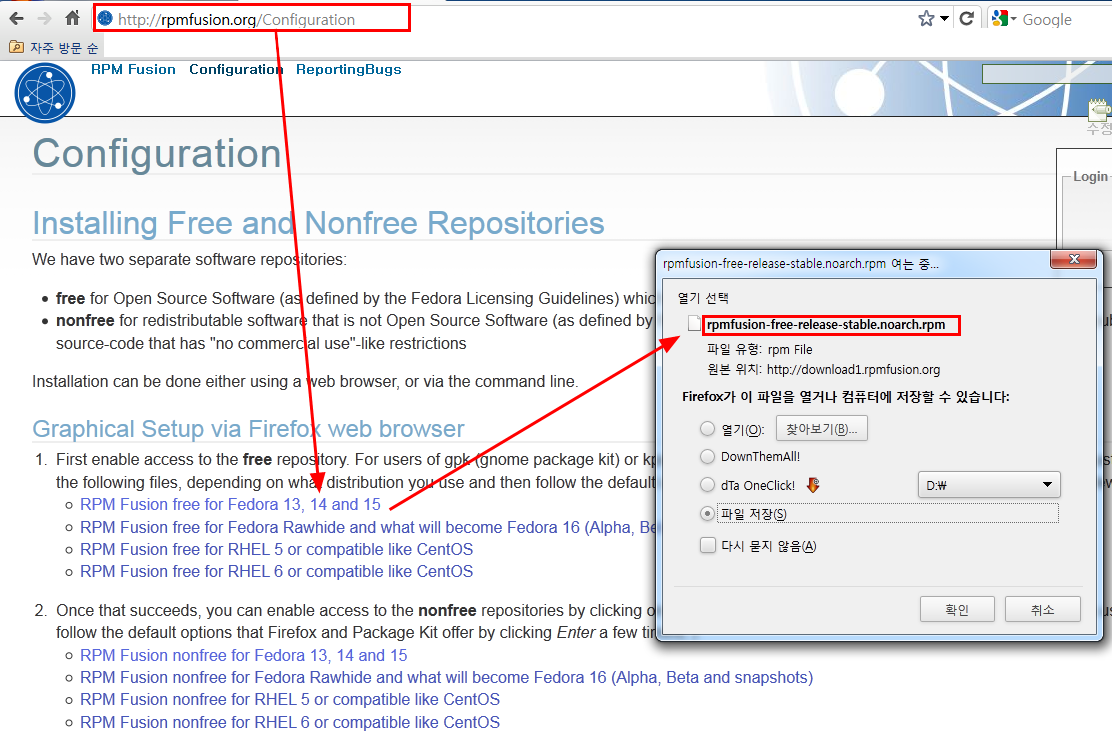
Task: Select the 파일 저장(S) save file radio button
Action: (x=707, y=513)
